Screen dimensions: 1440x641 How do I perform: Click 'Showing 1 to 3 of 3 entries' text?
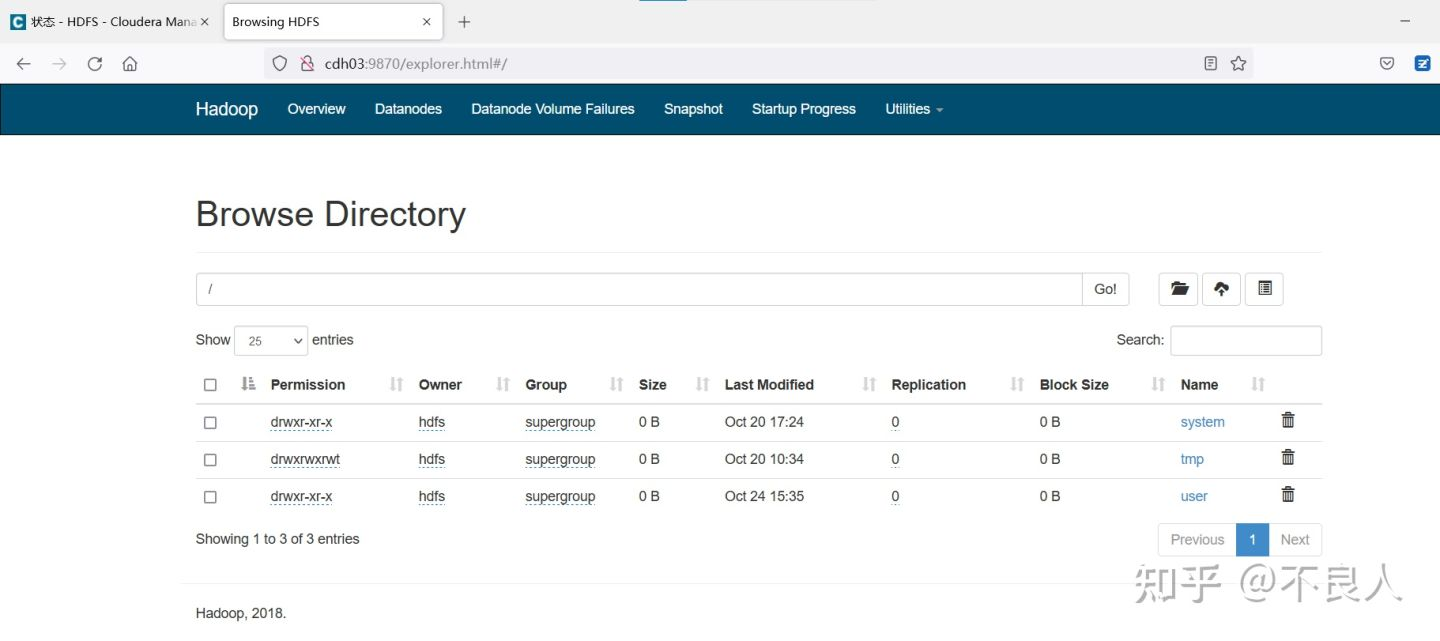(277, 539)
